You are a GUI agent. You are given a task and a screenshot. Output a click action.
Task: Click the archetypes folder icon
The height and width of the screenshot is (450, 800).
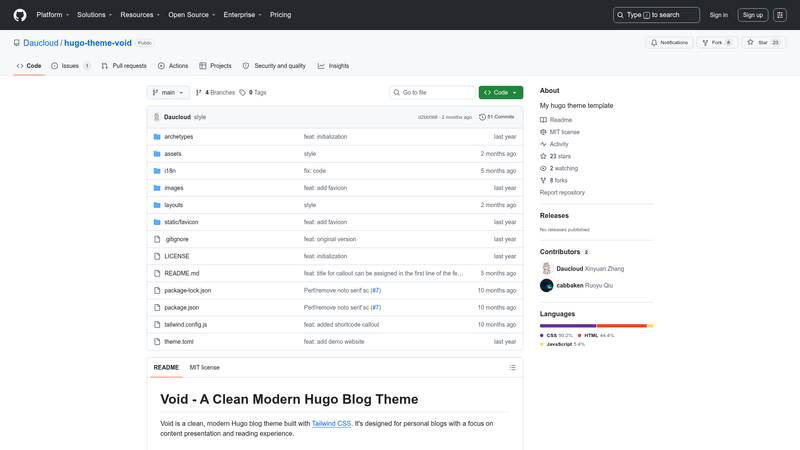click(x=157, y=137)
